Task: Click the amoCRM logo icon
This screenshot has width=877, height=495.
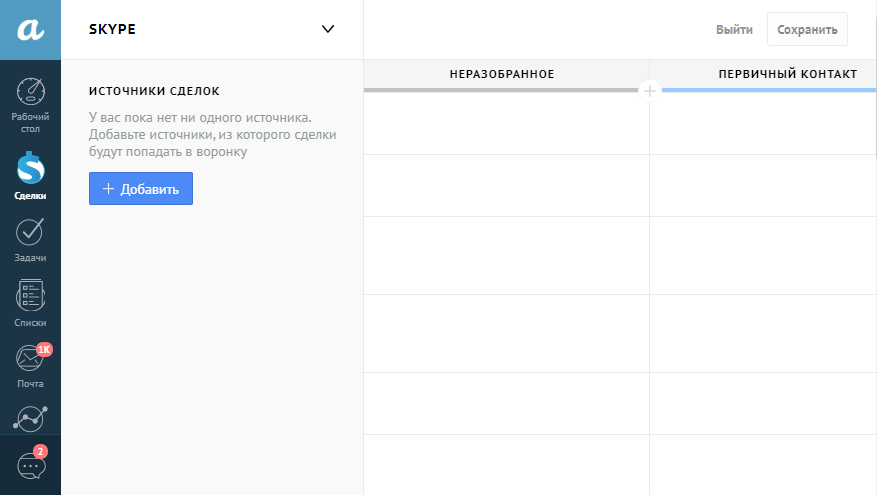Action: pos(30,30)
